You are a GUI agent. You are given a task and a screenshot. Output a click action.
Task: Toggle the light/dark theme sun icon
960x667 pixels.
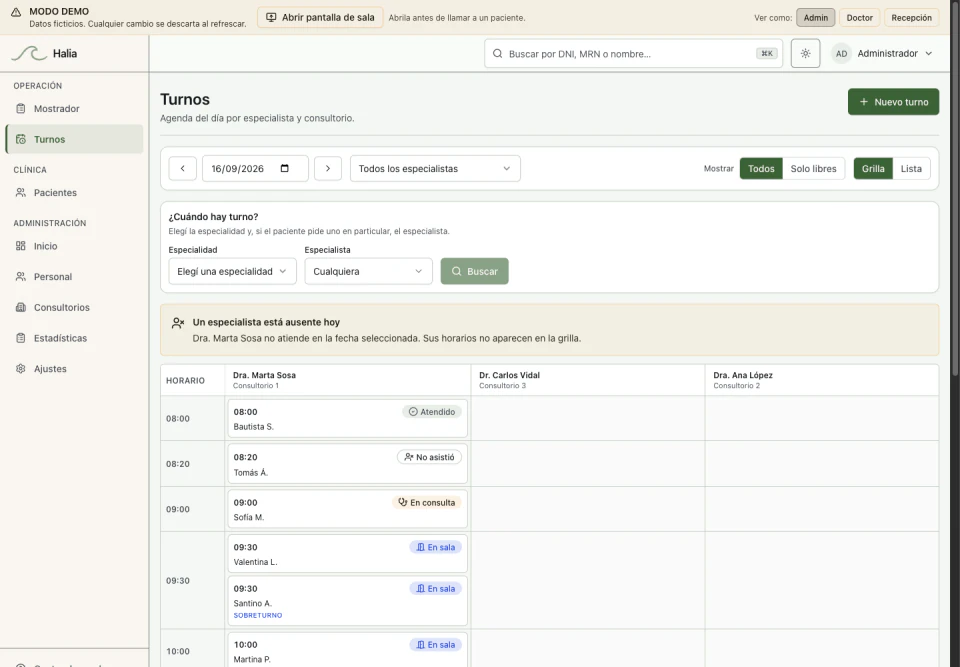[x=805, y=53]
